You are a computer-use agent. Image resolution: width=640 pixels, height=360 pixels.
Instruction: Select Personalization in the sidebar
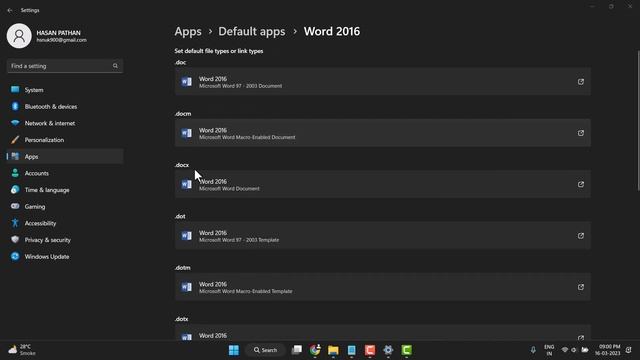[x=65, y=140]
